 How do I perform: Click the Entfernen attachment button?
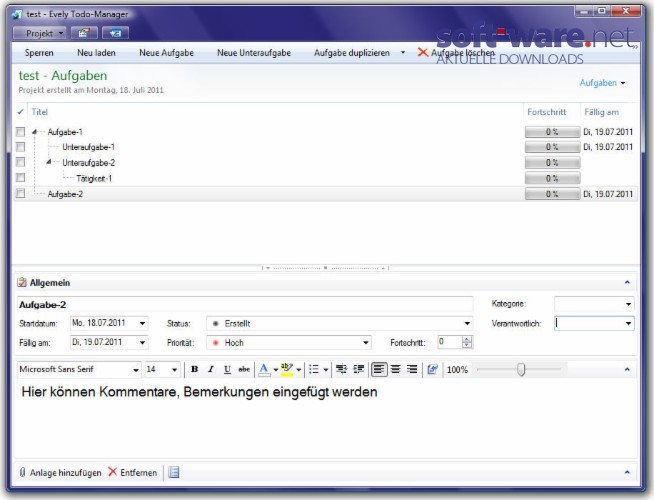pyautogui.click(x=133, y=472)
